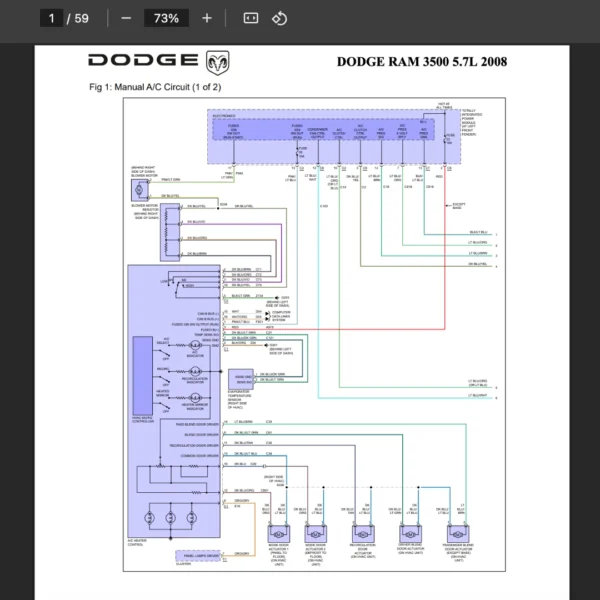Image resolution: width=600 pixels, height=600 pixels.
Task: Select the DODGE RAM 3500 5.7L 2008 title
Action: click(422, 62)
